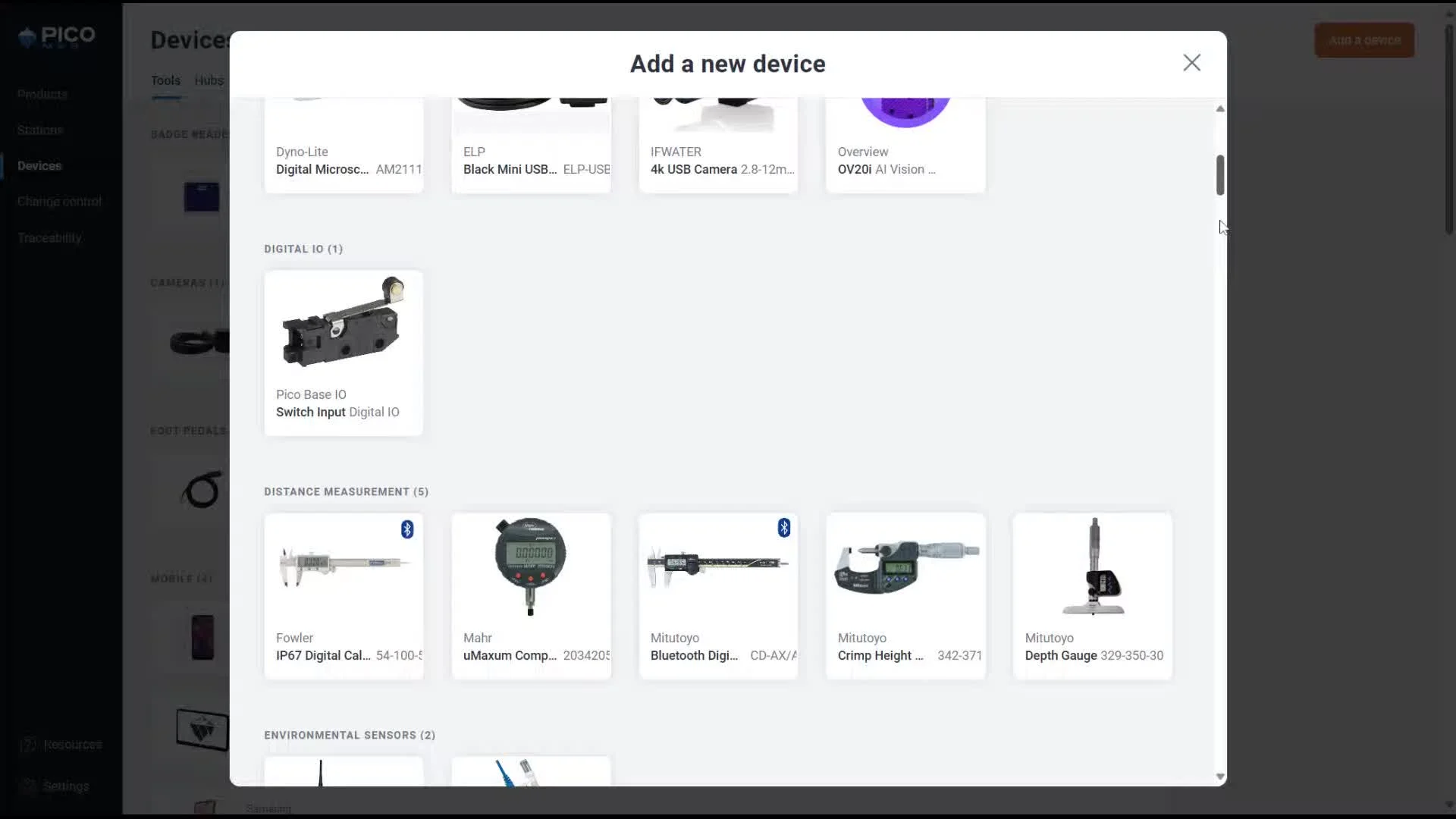This screenshot has width=1456, height=819.
Task: Click the Bluetooth icon on Mitutoyo Bluetooth card
Action: click(x=784, y=528)
